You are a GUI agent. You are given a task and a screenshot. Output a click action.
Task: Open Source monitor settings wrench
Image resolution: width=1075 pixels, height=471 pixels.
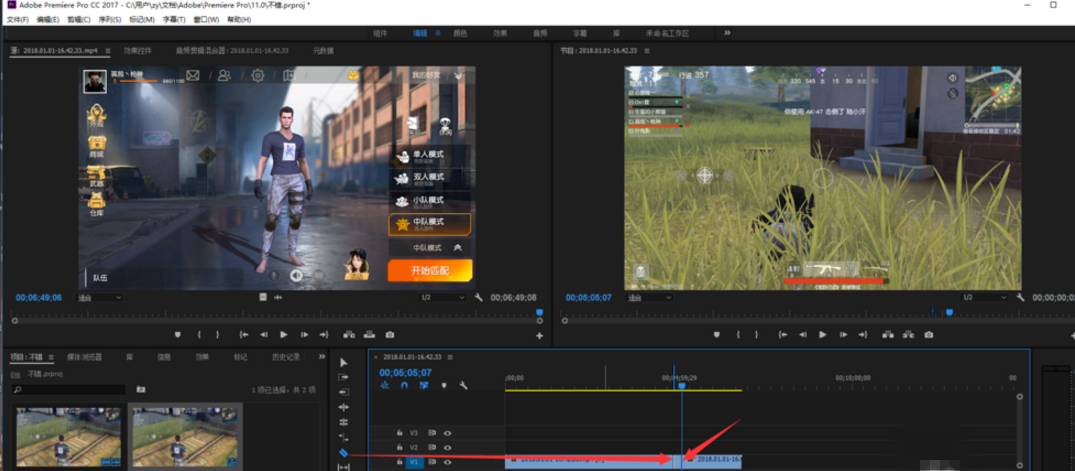pos(479,297)
